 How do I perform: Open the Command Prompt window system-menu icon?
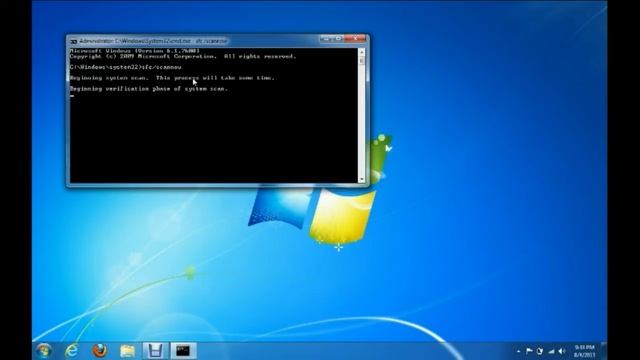[73, 41]
